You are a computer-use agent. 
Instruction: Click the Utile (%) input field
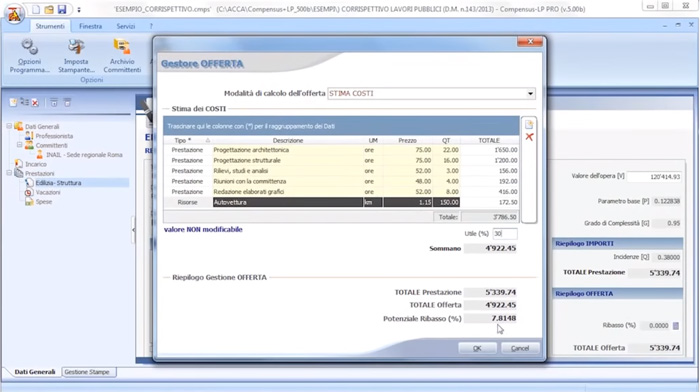click(505, 234)
